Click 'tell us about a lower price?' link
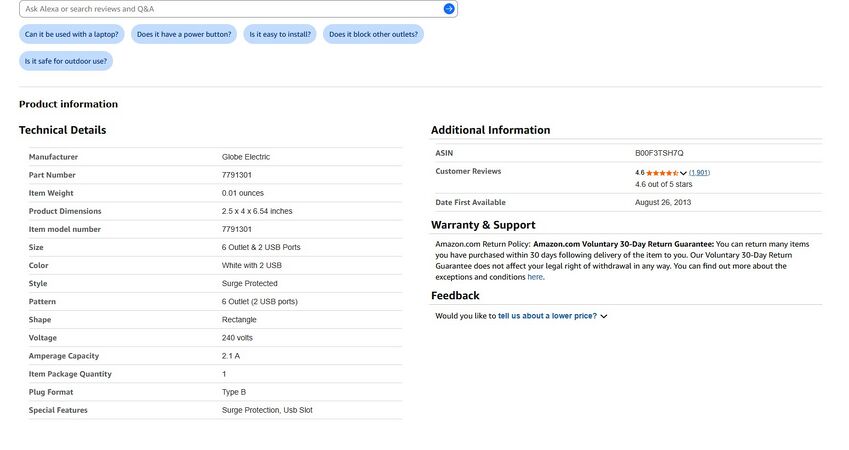Image resolution: width=849 pixels, height=450 pixels. [547, 316]
